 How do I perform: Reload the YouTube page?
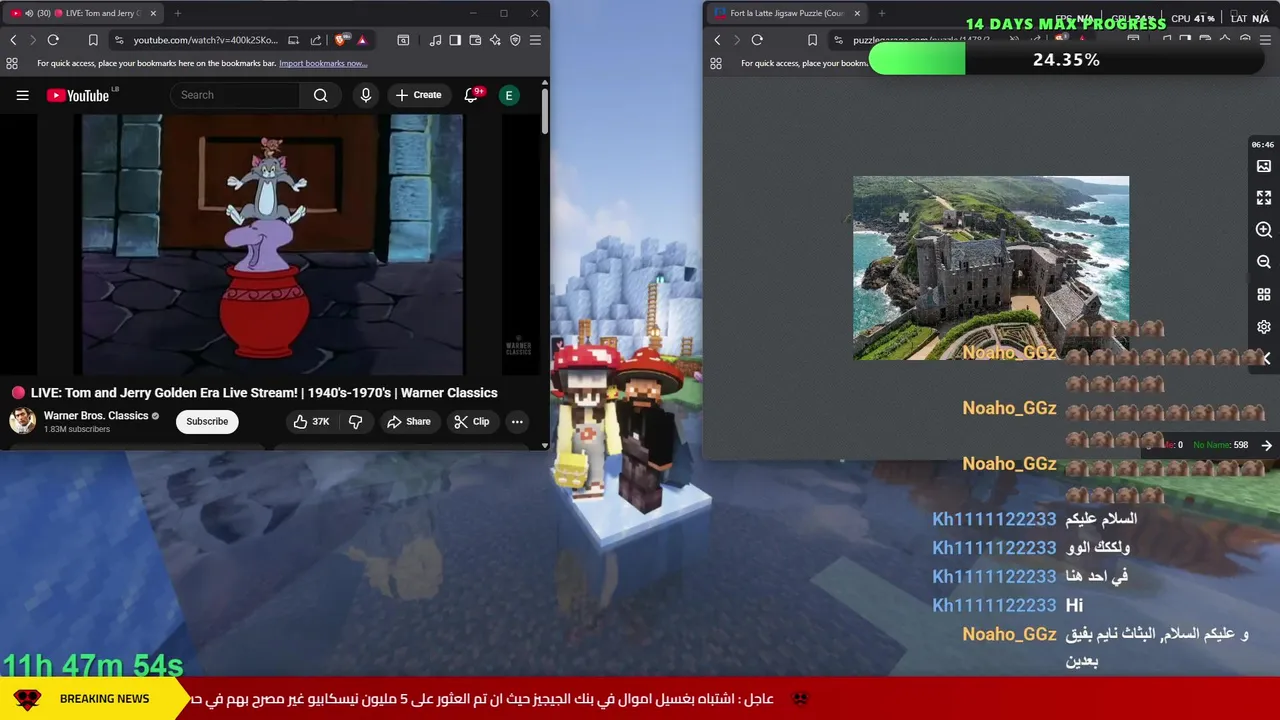tap(53, 40)
